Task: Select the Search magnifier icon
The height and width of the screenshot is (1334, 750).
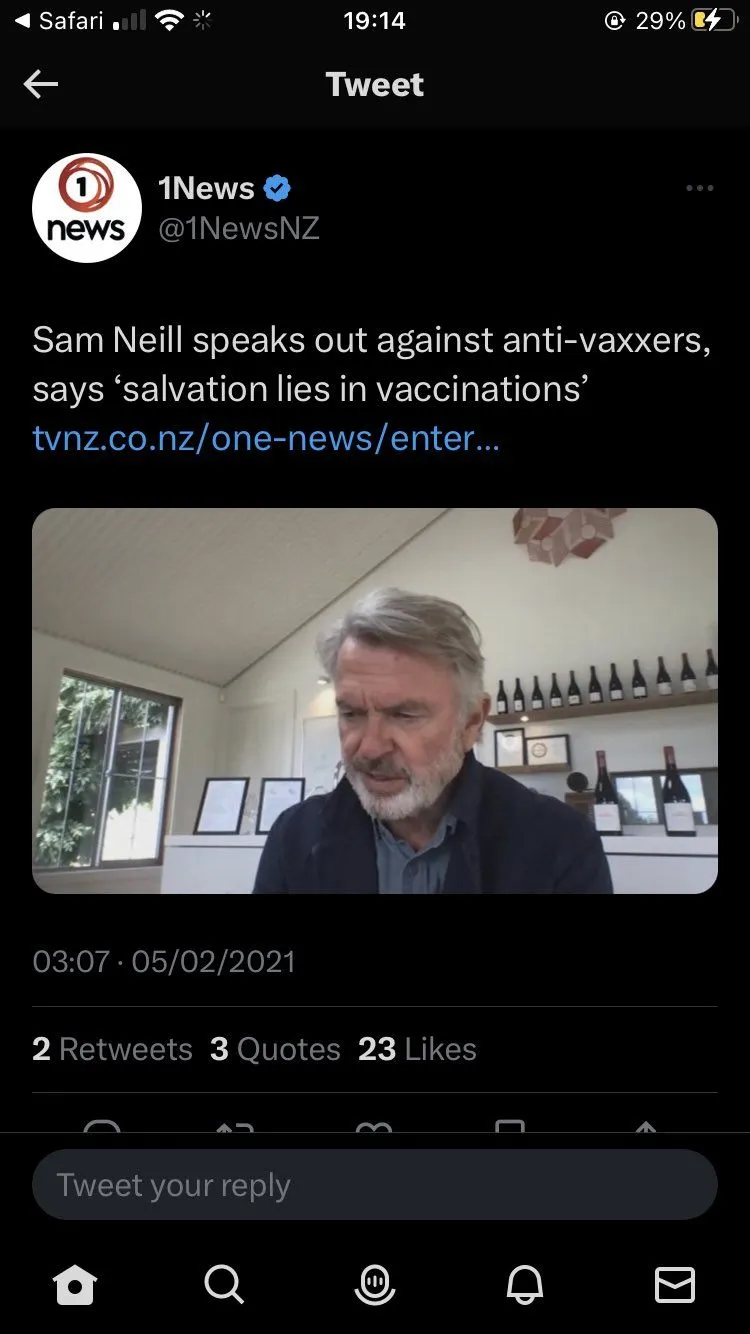Action: (x=225, y=1287)
